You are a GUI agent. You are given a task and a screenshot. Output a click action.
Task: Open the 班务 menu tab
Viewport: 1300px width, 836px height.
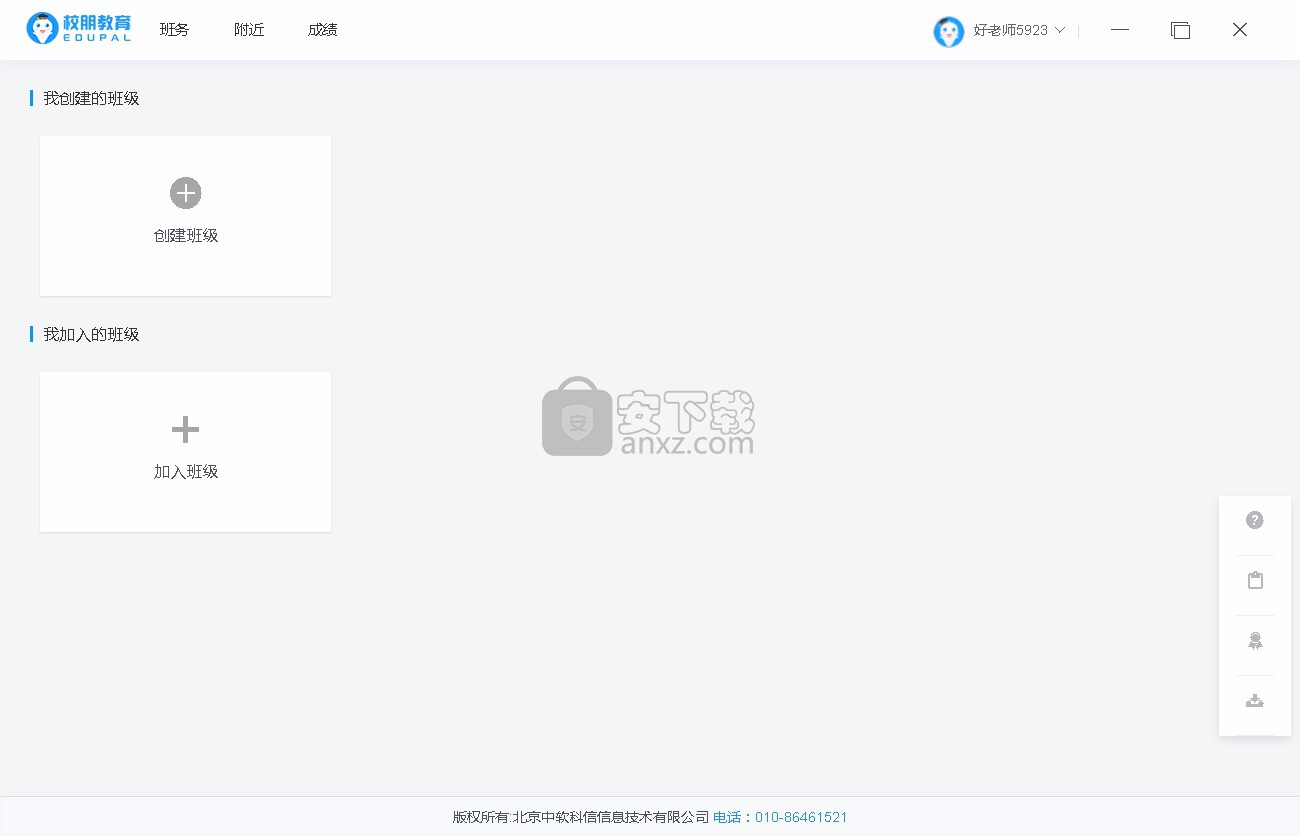coord(174,30)
